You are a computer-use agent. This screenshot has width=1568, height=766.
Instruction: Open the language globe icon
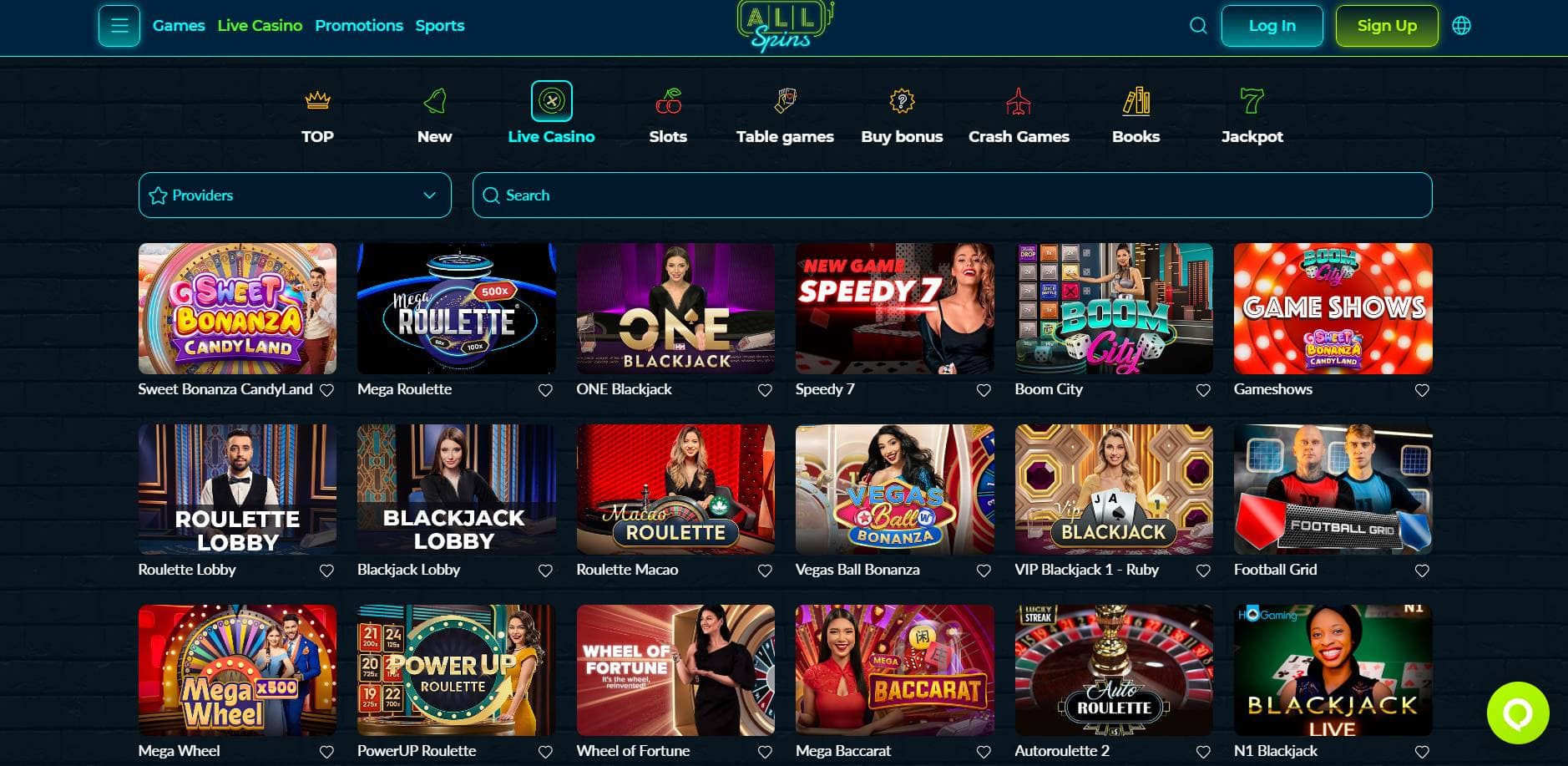(1461, 26)
